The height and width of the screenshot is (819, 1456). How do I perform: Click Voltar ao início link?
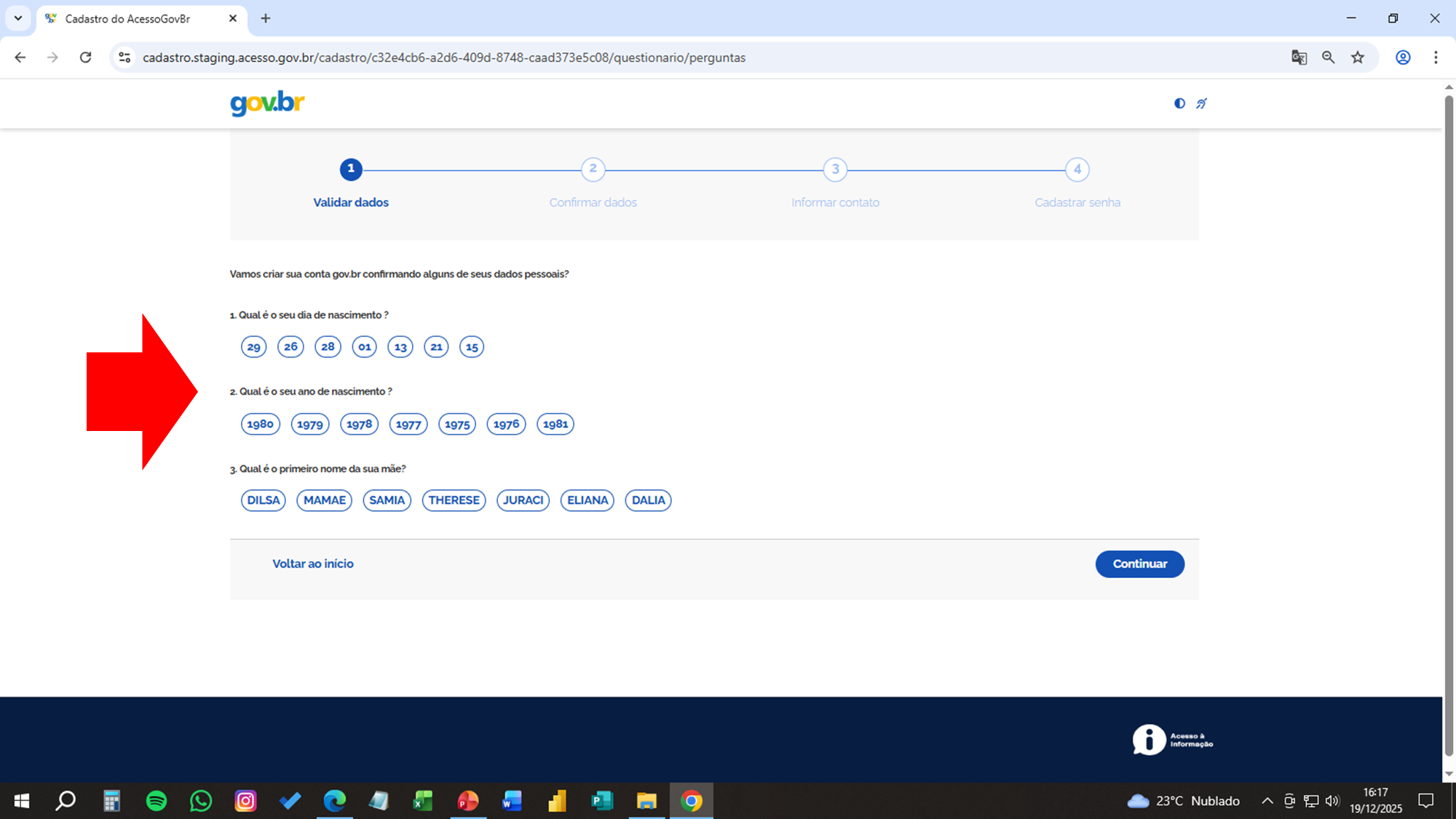[x=313, y=563]
